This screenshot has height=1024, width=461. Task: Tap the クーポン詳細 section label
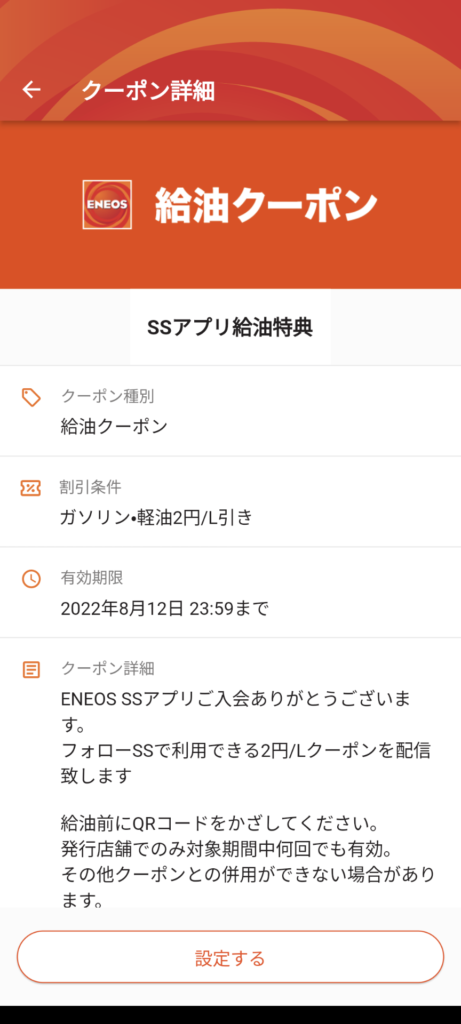click(x=108, y=668)
